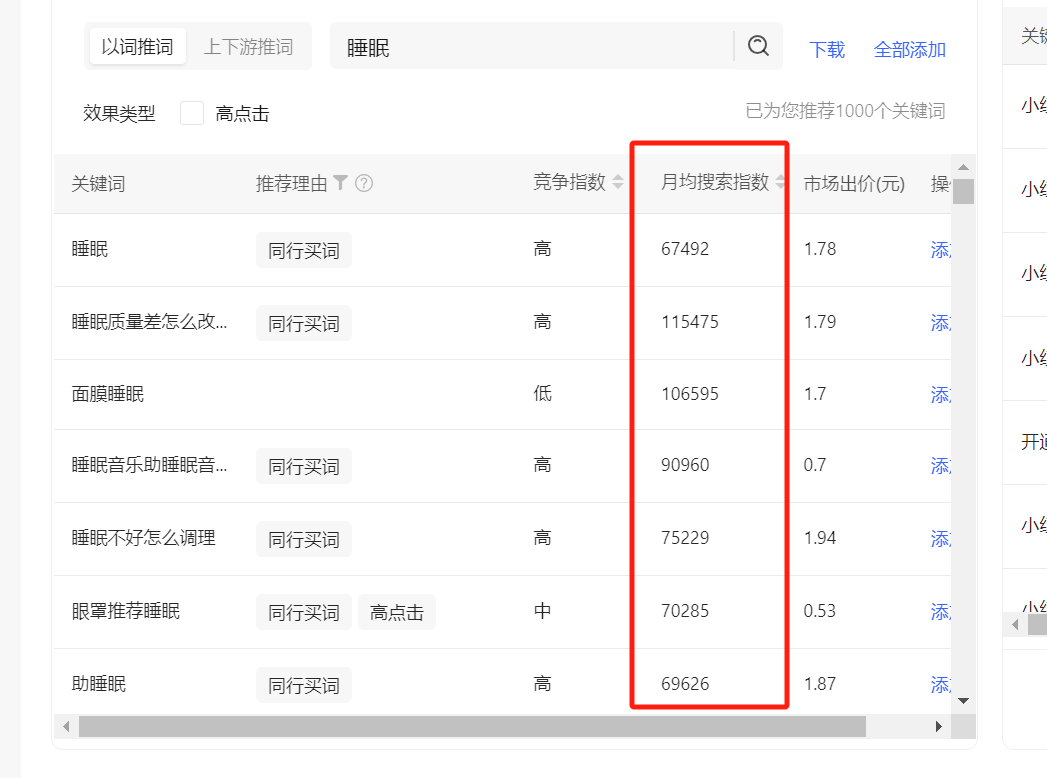Click the horizontal scroll right arrow
1047x778 pixels.
coord(939,726)
